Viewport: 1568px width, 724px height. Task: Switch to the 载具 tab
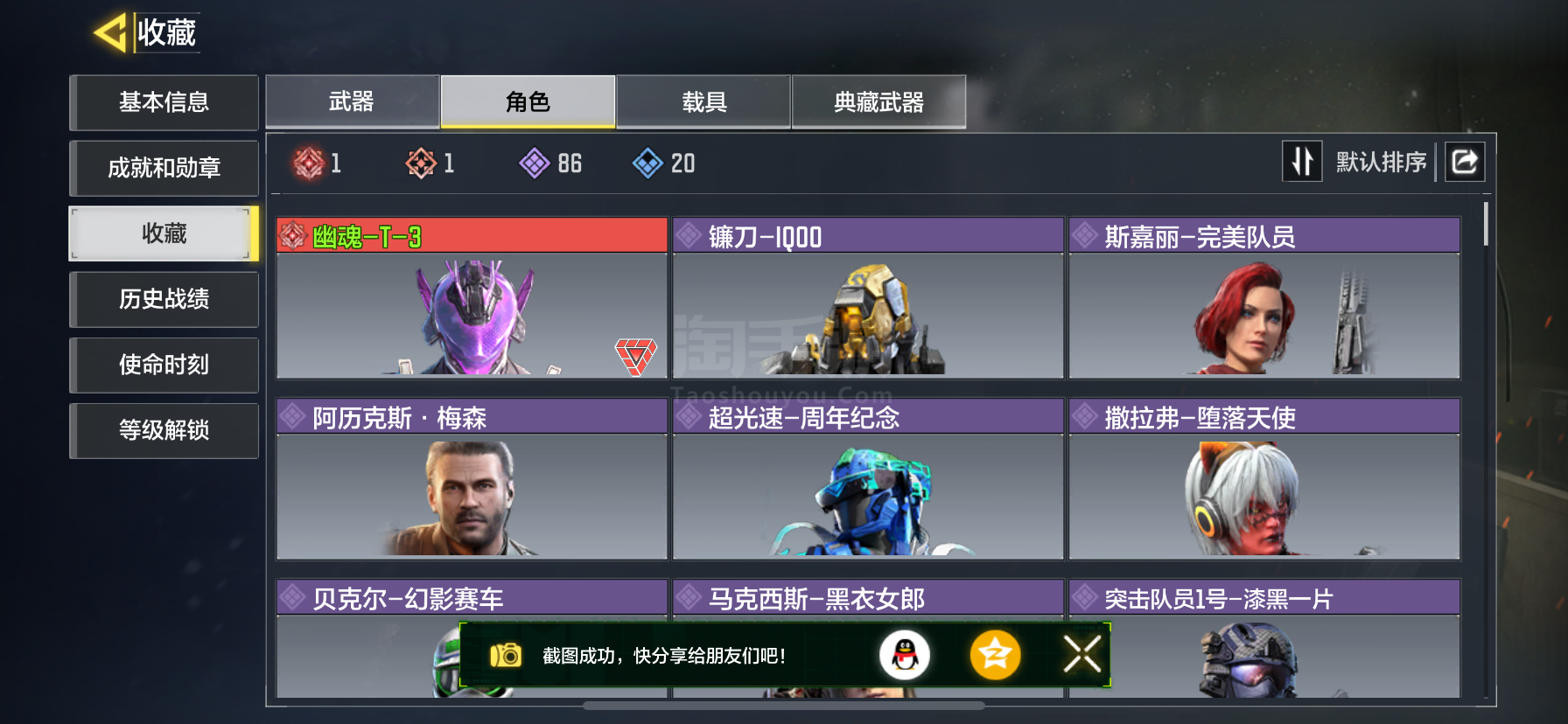(704, 101)
